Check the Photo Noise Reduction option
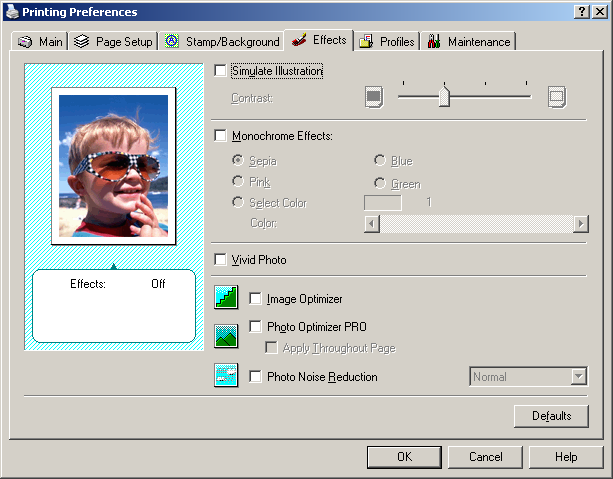613x479 pixels. click(255, 377)
